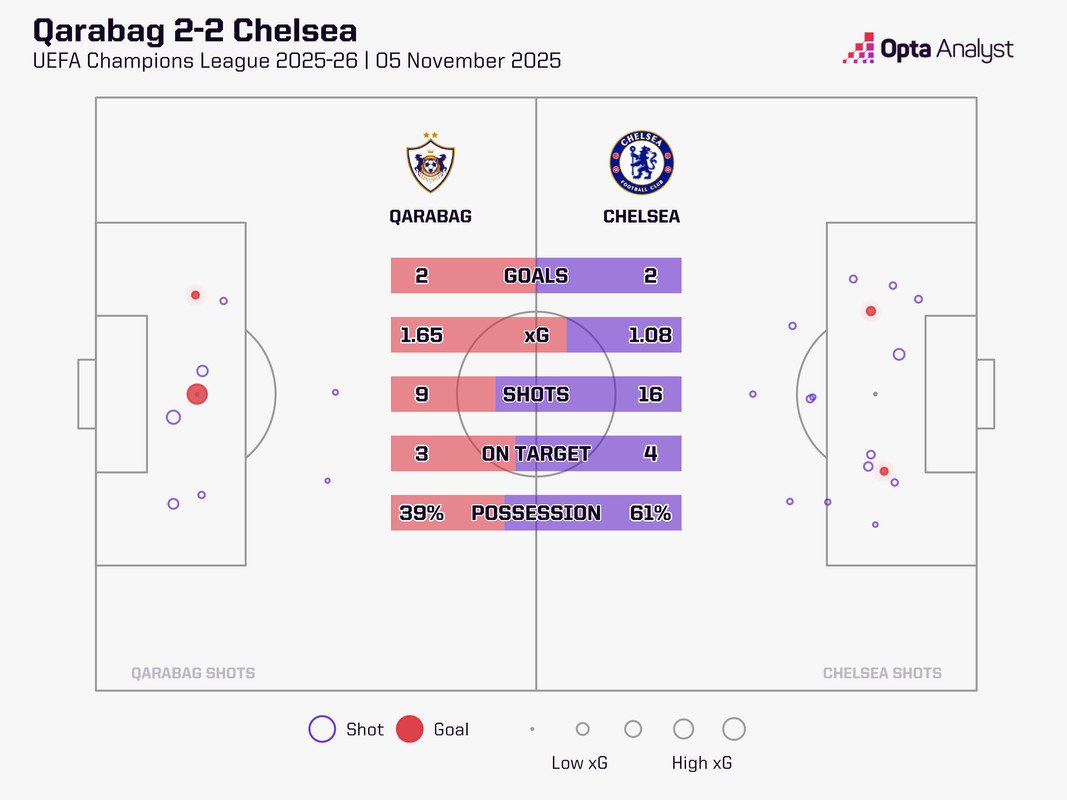This screenshot has height=800, width=1067.
Task: Click the CHELSEA SHOTS pitch label
Action: click(x=882, y=673)
